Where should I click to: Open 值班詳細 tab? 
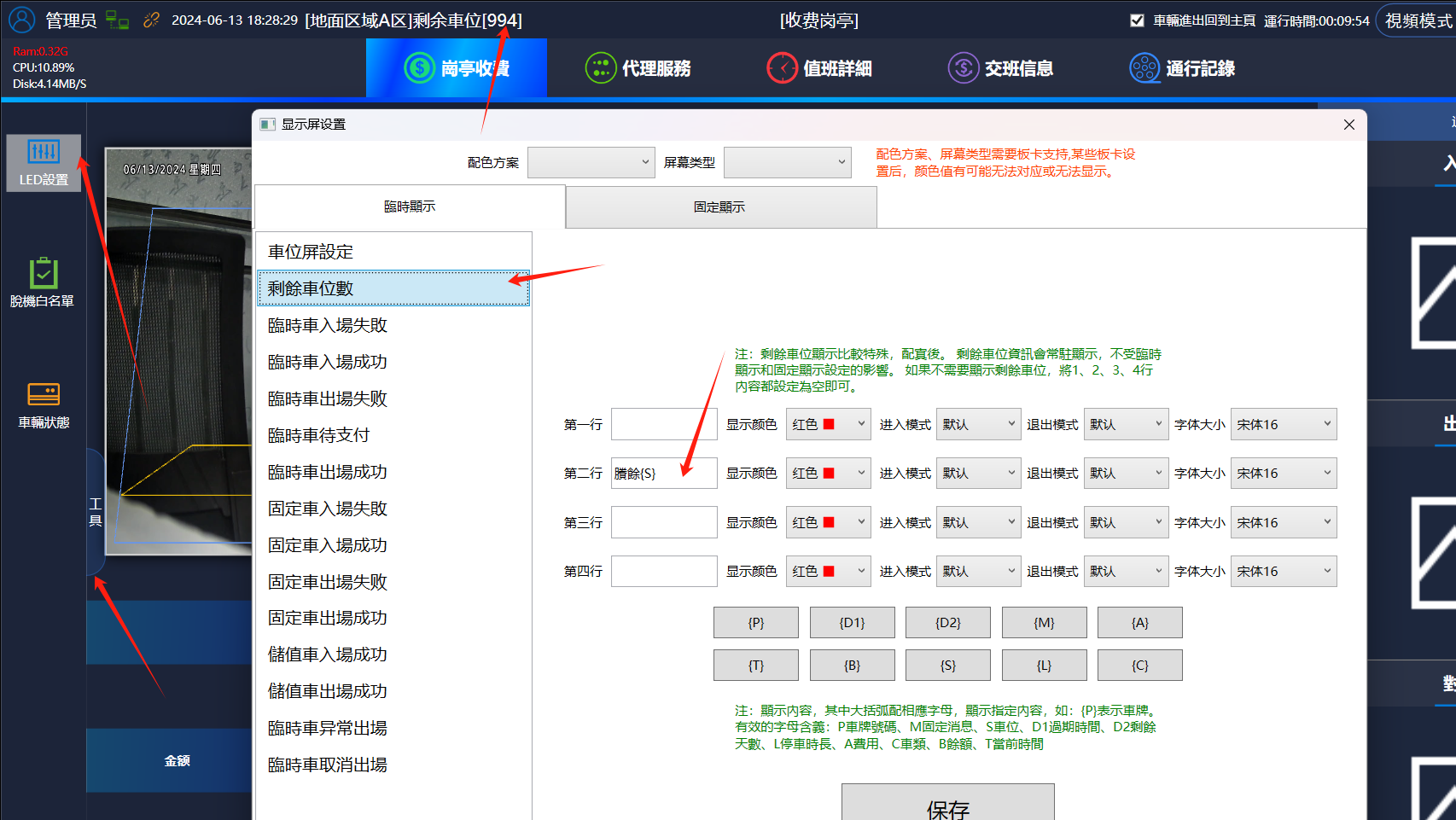(819, 68)
